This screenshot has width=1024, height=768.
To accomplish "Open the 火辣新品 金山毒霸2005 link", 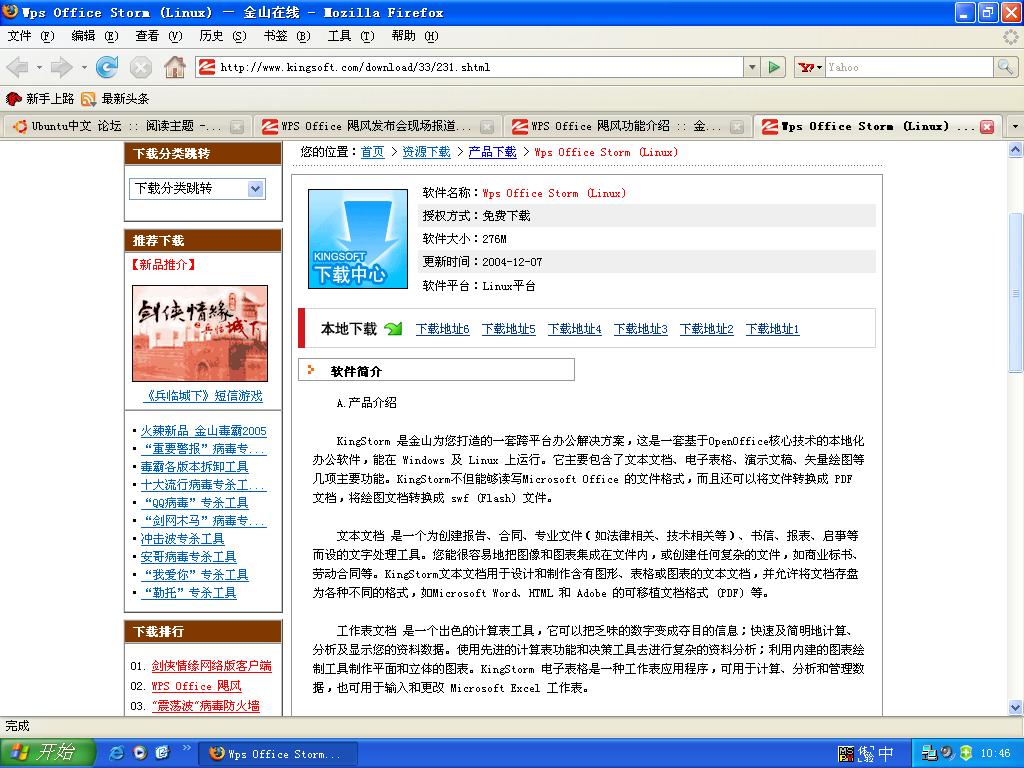I will coord(204,431).
